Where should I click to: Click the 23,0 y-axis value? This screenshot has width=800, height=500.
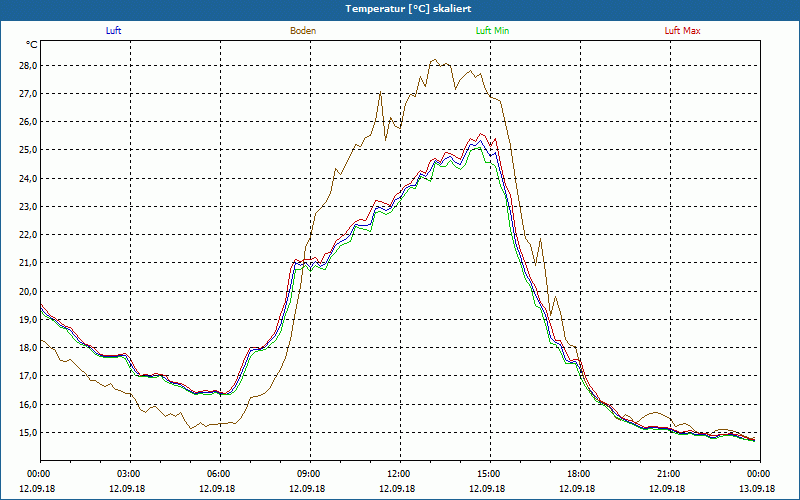tap(28, 207)
